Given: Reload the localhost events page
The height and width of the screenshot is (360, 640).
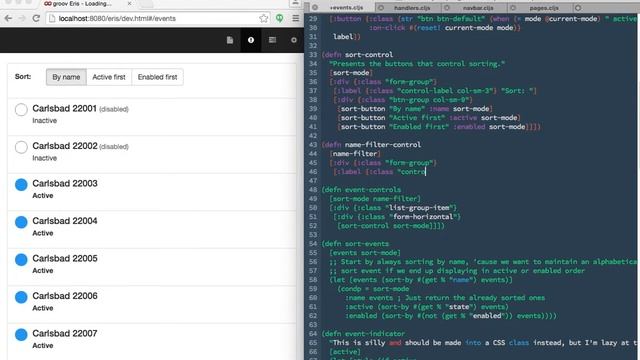Looking at the screenshot, I should tap(36, 18).
